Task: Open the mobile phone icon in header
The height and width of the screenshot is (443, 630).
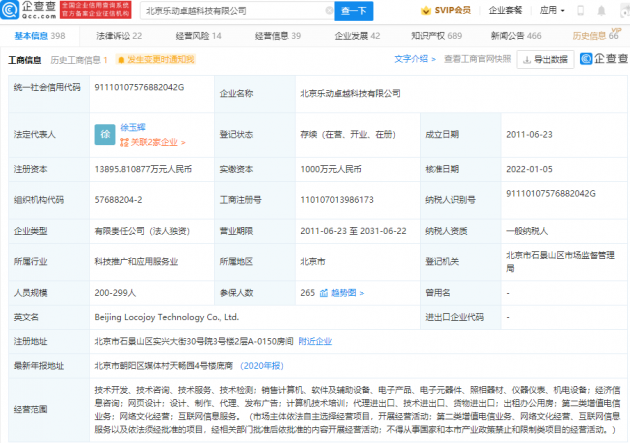Action: click(x=580, y=10)
